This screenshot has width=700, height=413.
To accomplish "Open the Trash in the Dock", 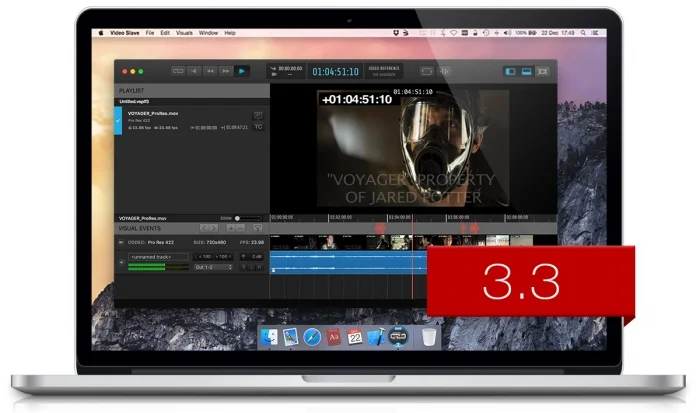I will (x=429, y=337).
